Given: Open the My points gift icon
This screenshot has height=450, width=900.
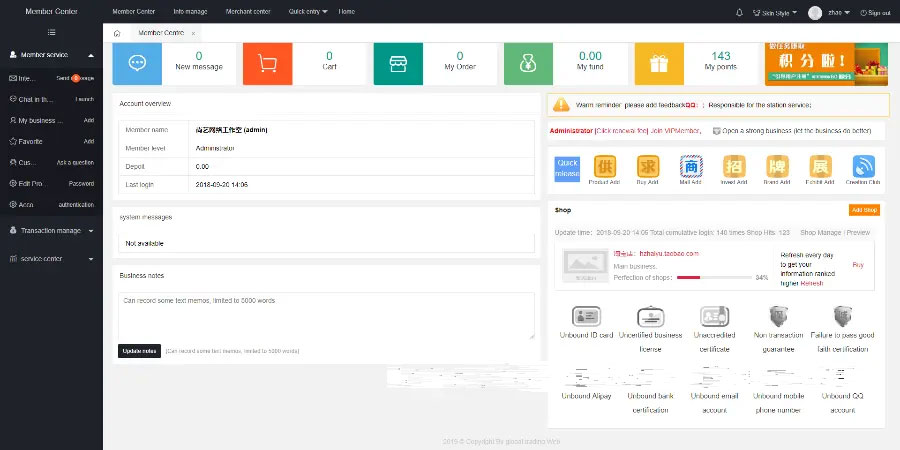Looking at the screenshot, I should point(658,63).
